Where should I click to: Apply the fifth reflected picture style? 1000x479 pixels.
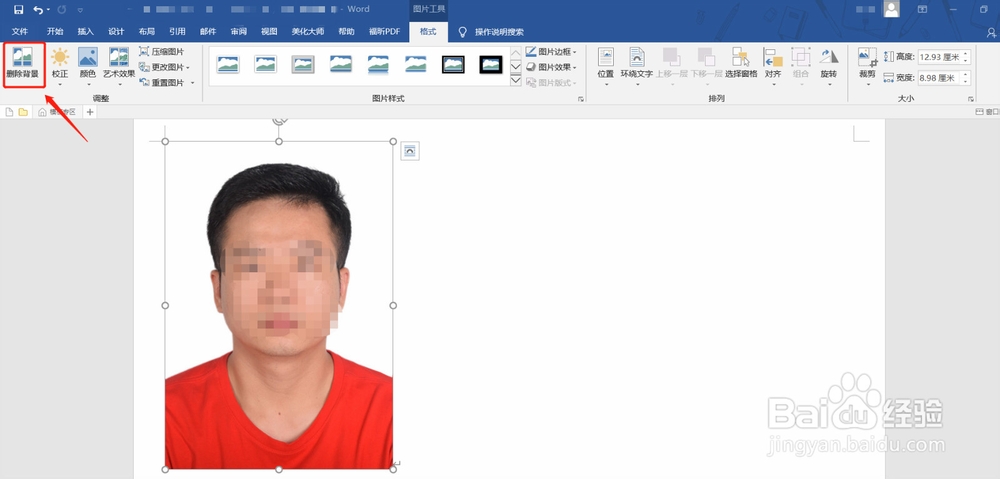[x=378, y=64]
